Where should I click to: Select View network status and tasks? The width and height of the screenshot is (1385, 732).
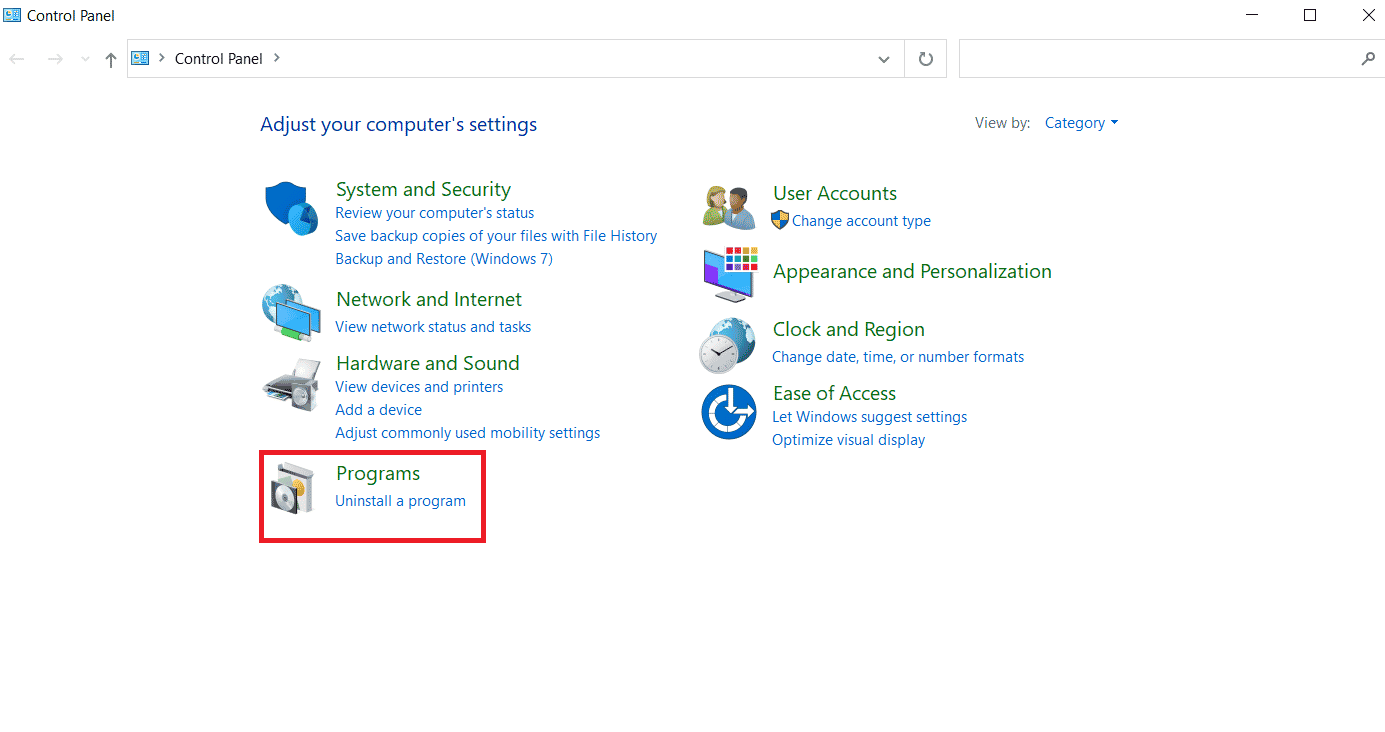[x=433, y=327]
